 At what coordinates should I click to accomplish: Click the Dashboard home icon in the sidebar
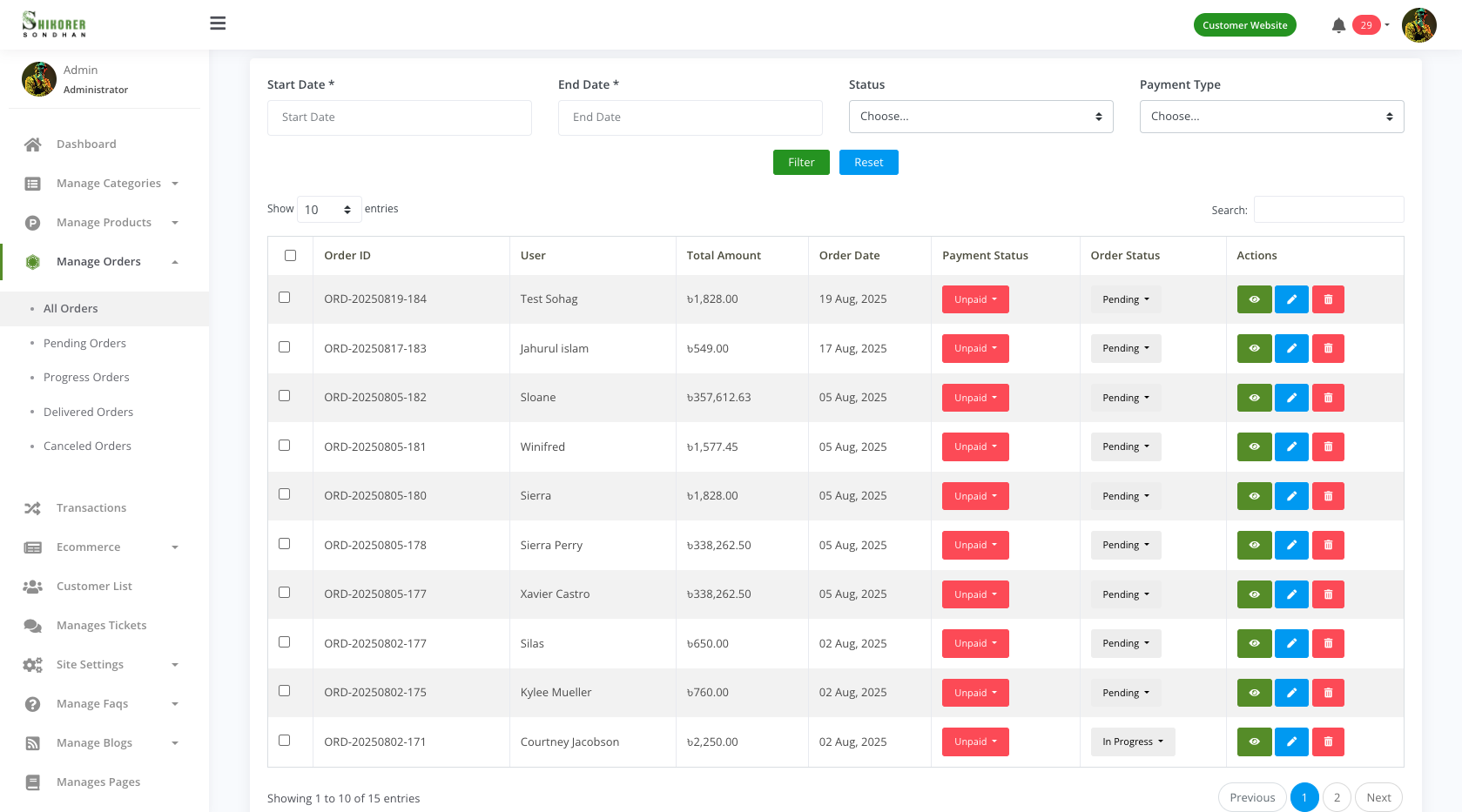coord(33,144)
